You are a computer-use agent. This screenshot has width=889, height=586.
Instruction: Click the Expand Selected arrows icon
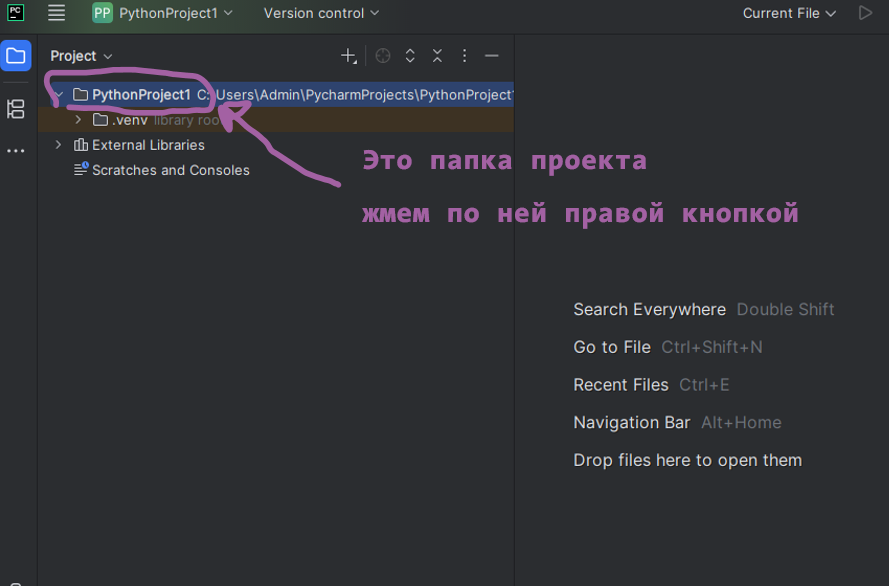tap(410, 56)
